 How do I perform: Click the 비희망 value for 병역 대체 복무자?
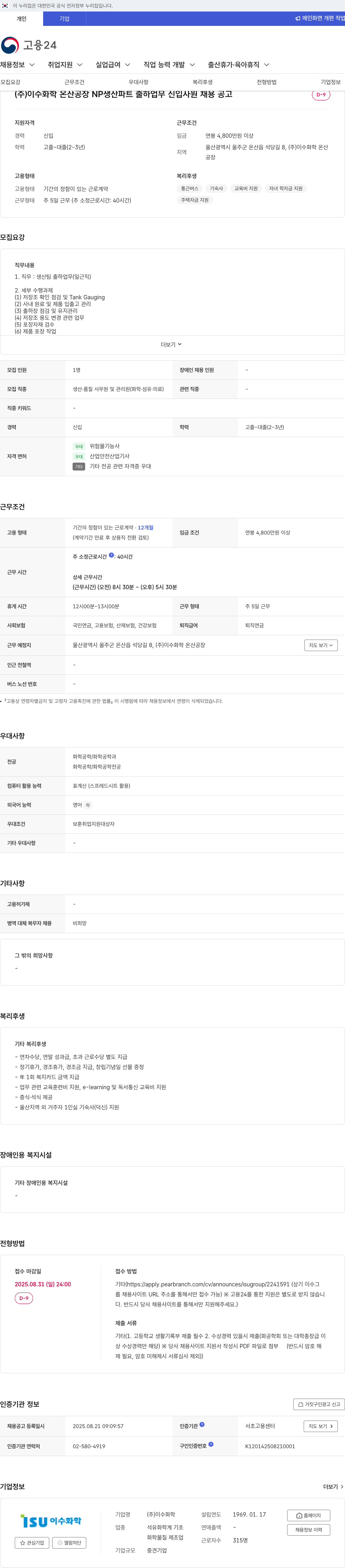coord(80,923)
